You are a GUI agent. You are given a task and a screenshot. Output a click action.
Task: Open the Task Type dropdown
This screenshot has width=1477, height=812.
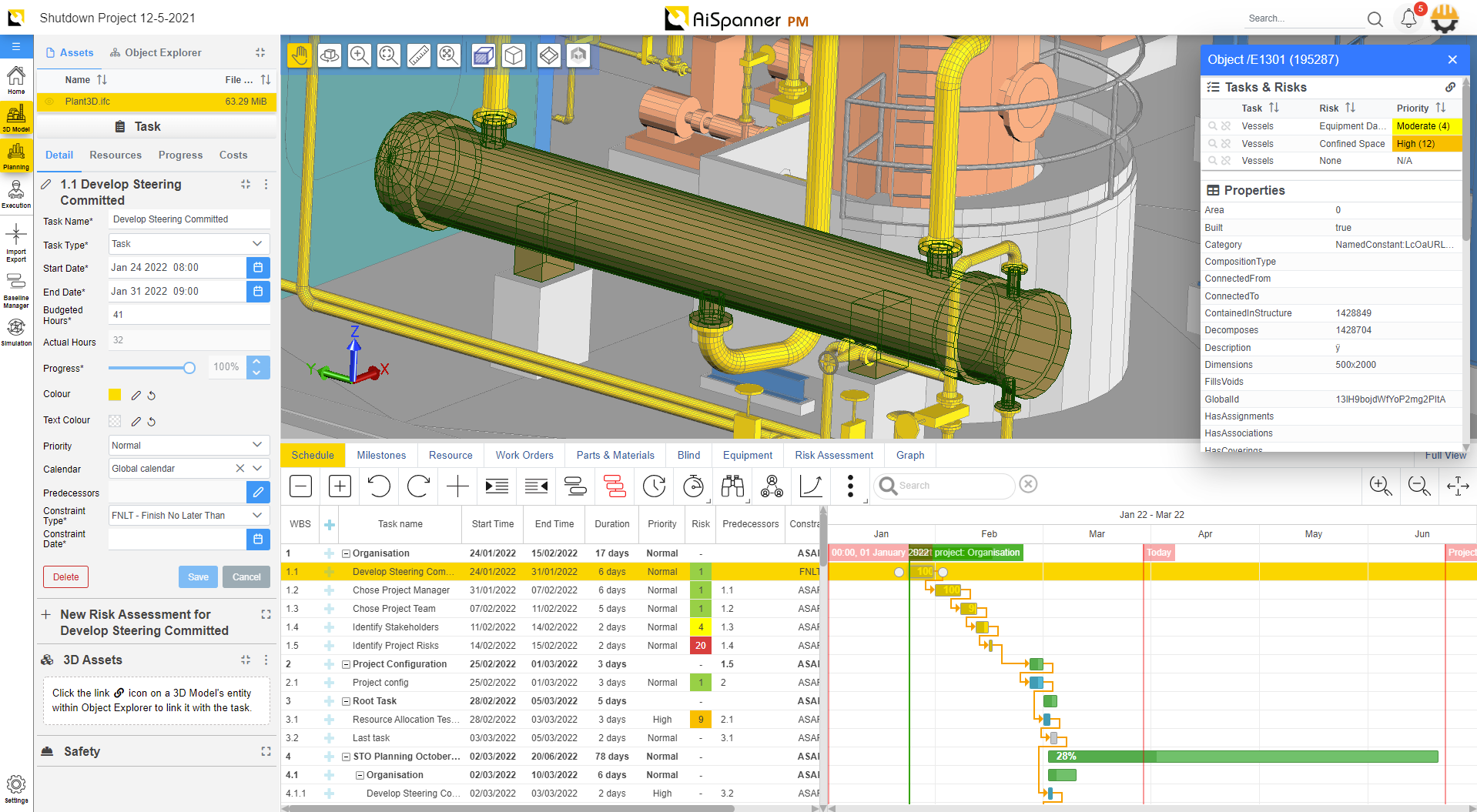188,244
